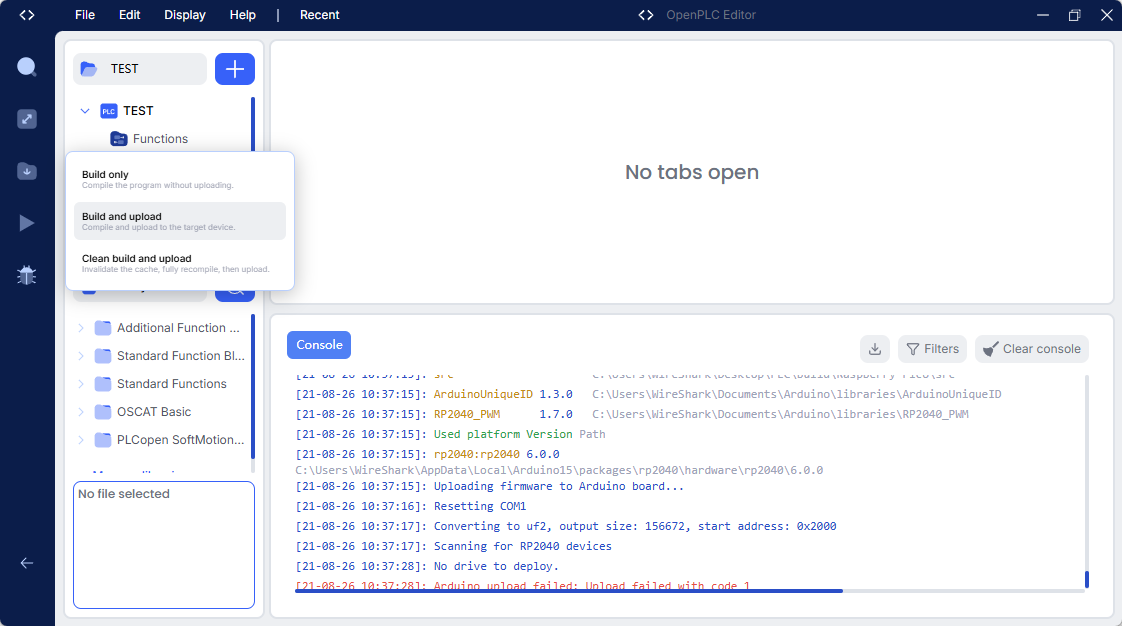The height and width of the screenshot is (626, 1122).
Task: Expand OSCAT Basic library
Action: (x=81, y=411)
